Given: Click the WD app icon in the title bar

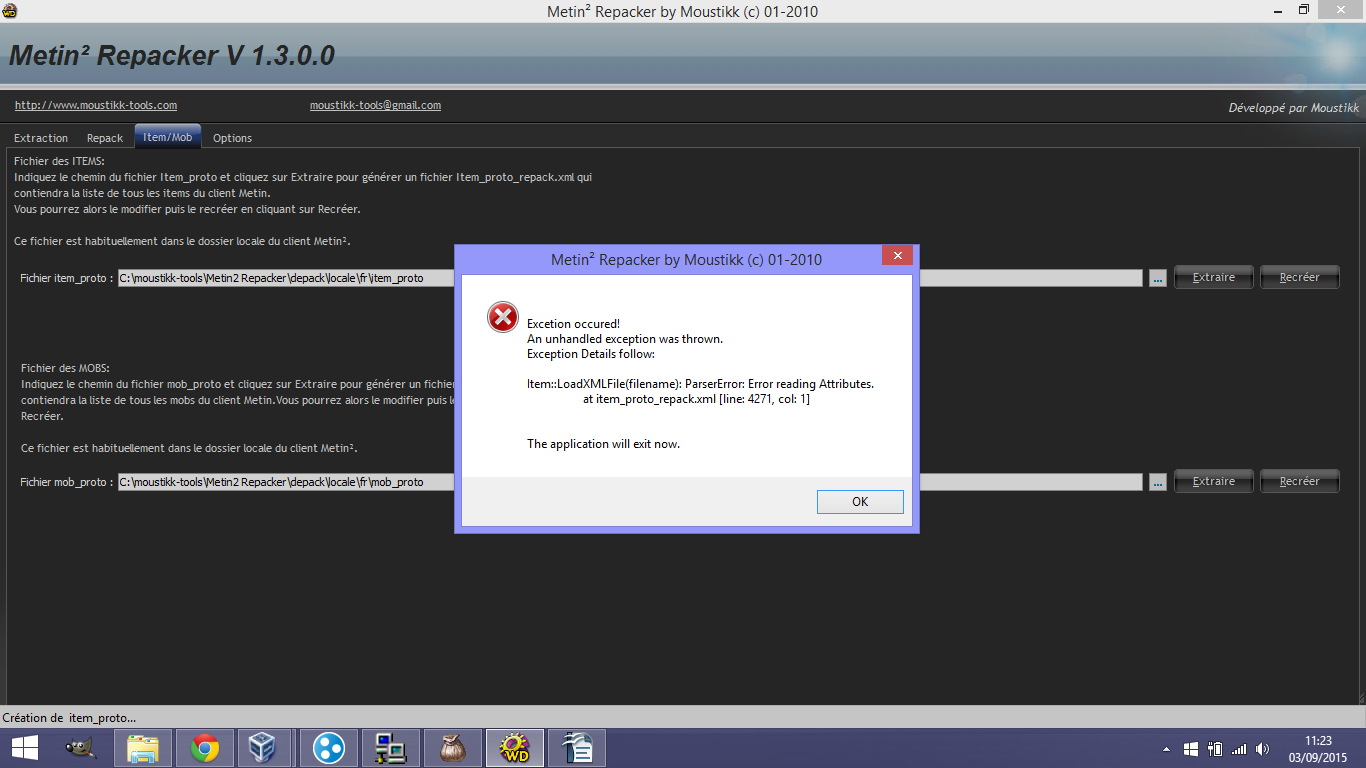Looking at the screenshot, I should (x=10, y=10).
